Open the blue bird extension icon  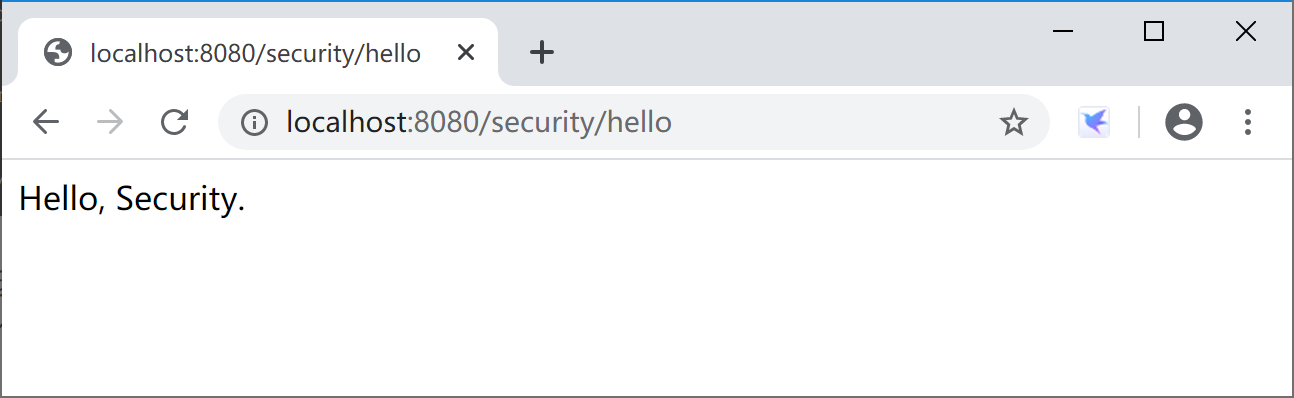click(x=1094, y=122)
